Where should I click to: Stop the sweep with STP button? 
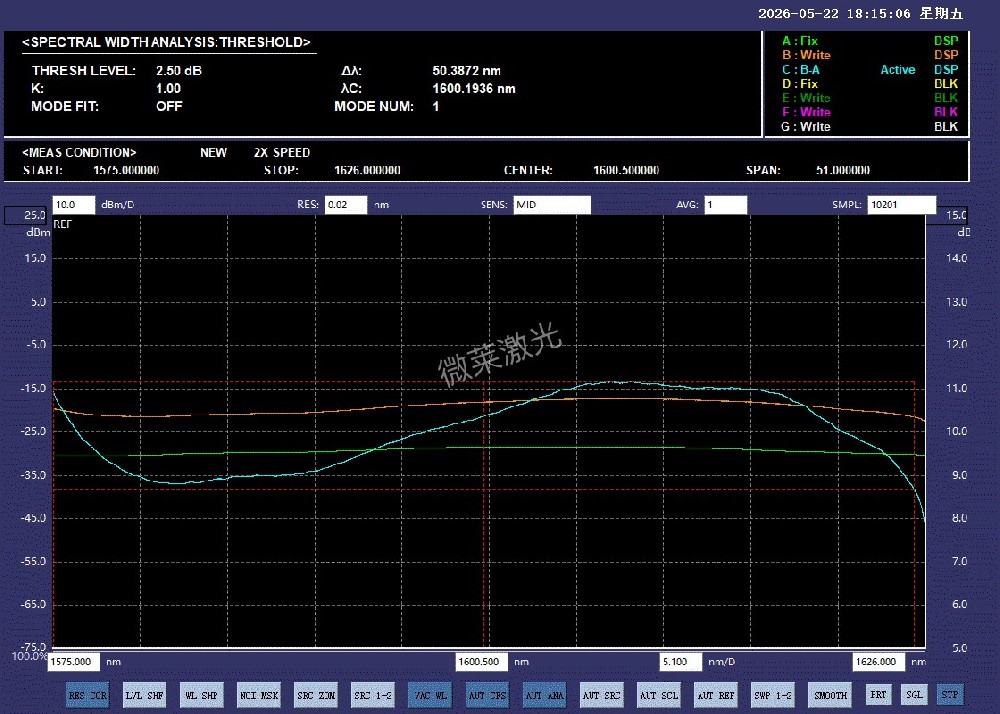[950, 694]
